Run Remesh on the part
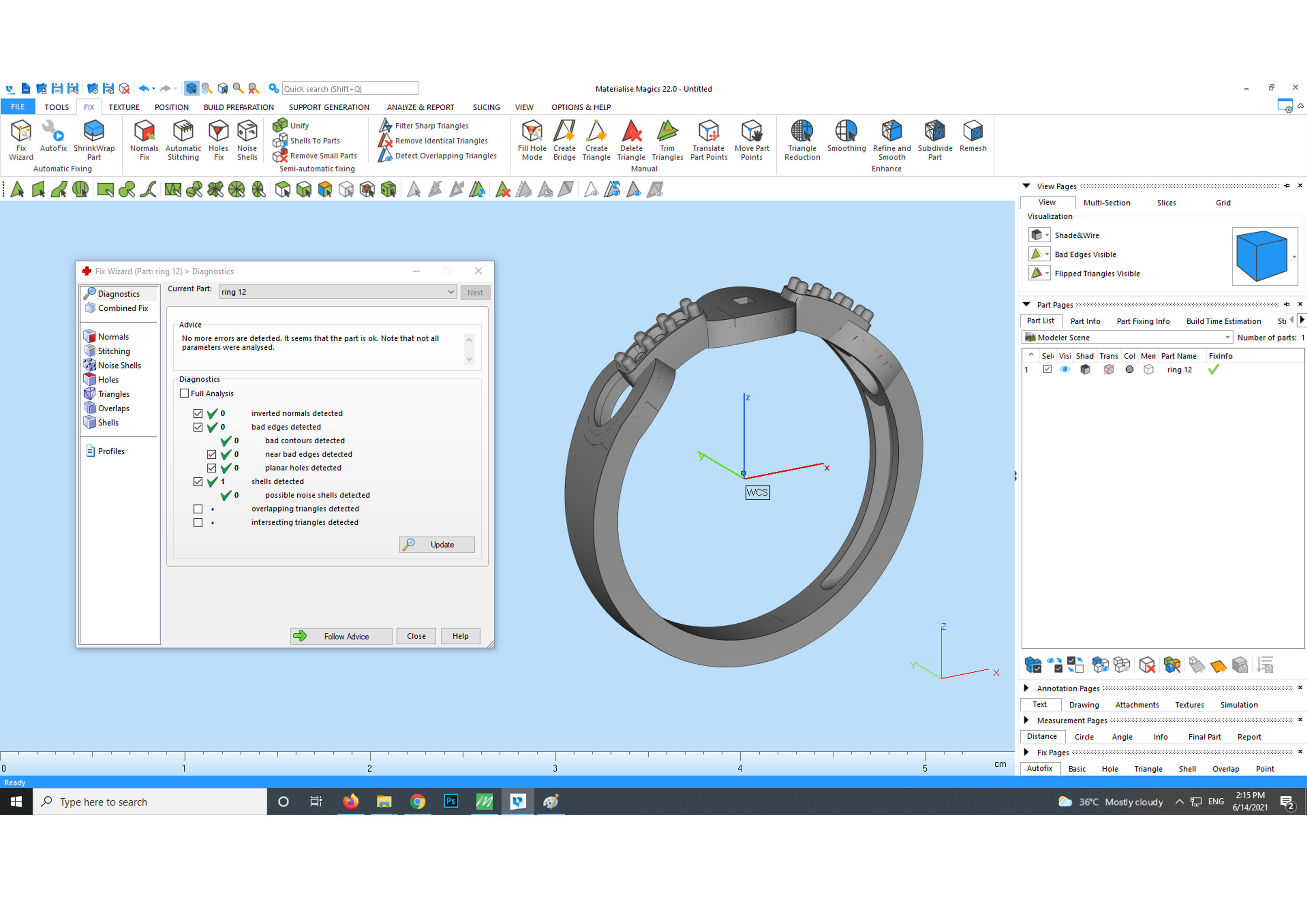 tap(972, 136)
